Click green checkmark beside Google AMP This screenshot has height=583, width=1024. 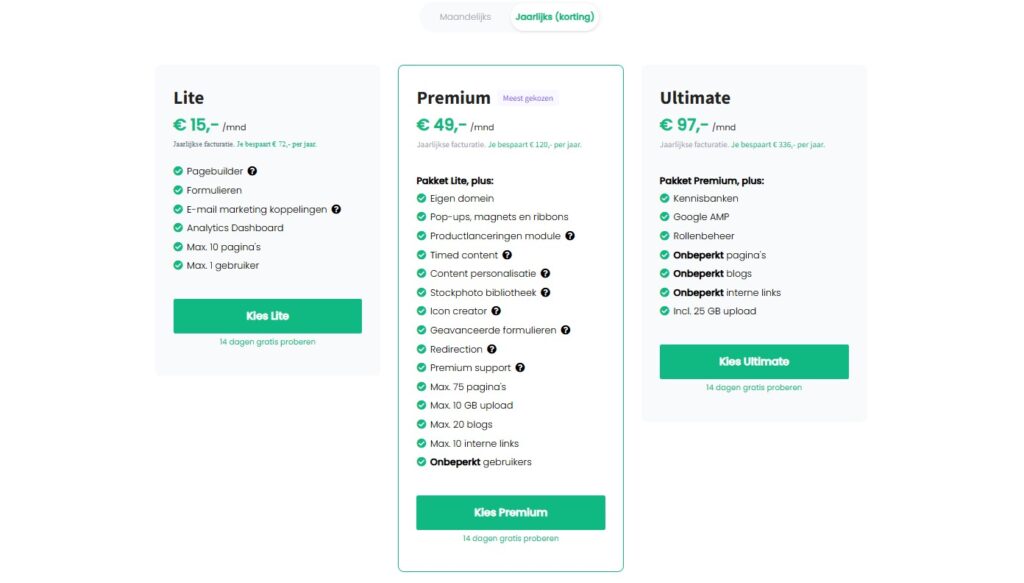click(x=664, y=217)
